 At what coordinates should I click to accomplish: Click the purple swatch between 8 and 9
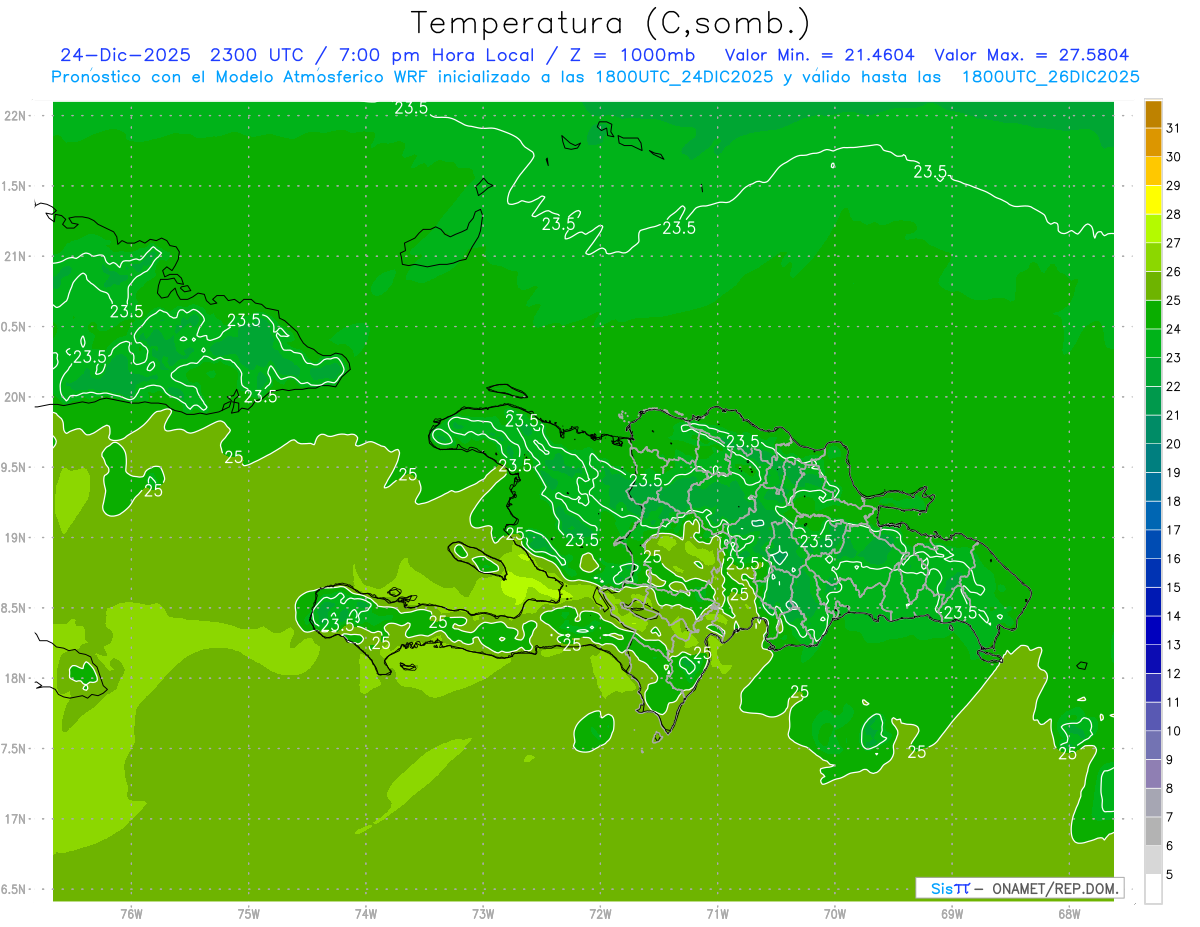pos(1153,774)
